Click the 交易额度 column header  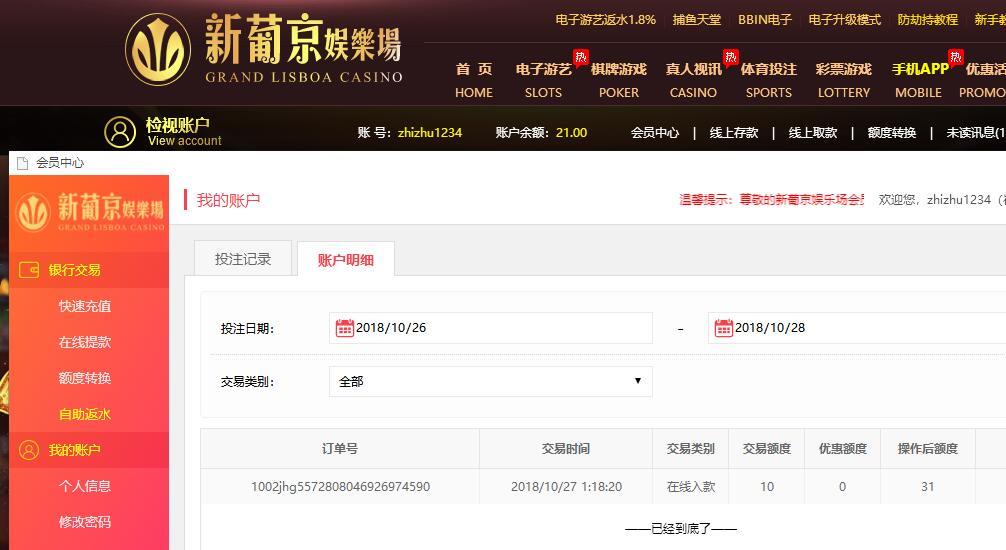pos(767,449)
